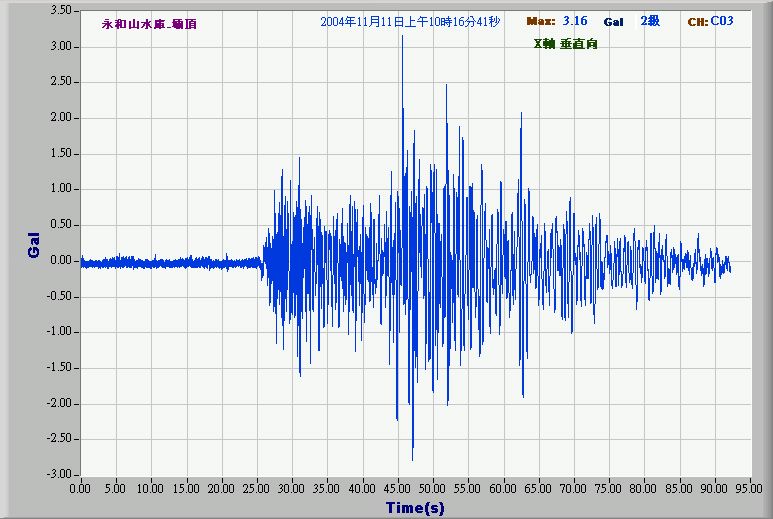Click the Gal unit label in header
Image resolution: width=773 pixels, height=519 pixels.
tap(613, 22)
